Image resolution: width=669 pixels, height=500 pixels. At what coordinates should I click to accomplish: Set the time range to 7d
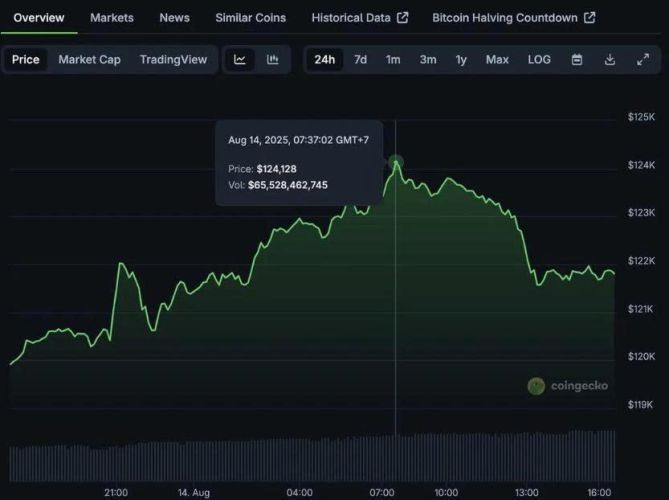click(x=360, y=60)
